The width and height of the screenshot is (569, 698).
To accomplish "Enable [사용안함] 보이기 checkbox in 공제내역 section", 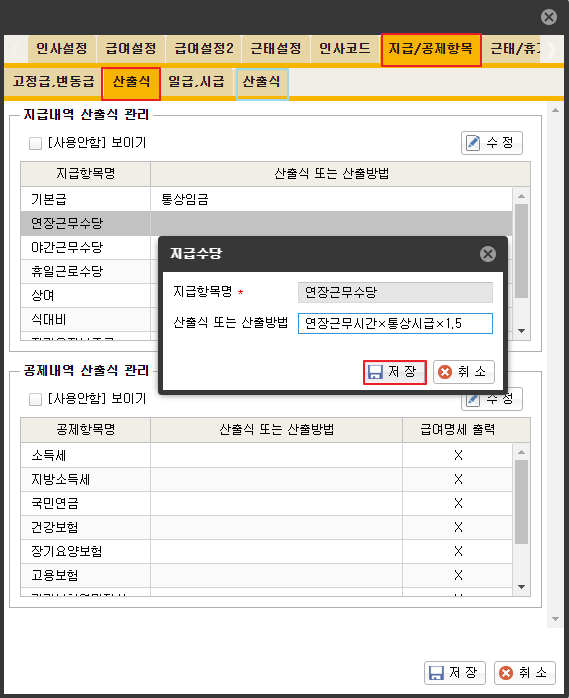I will pos(35,399).
